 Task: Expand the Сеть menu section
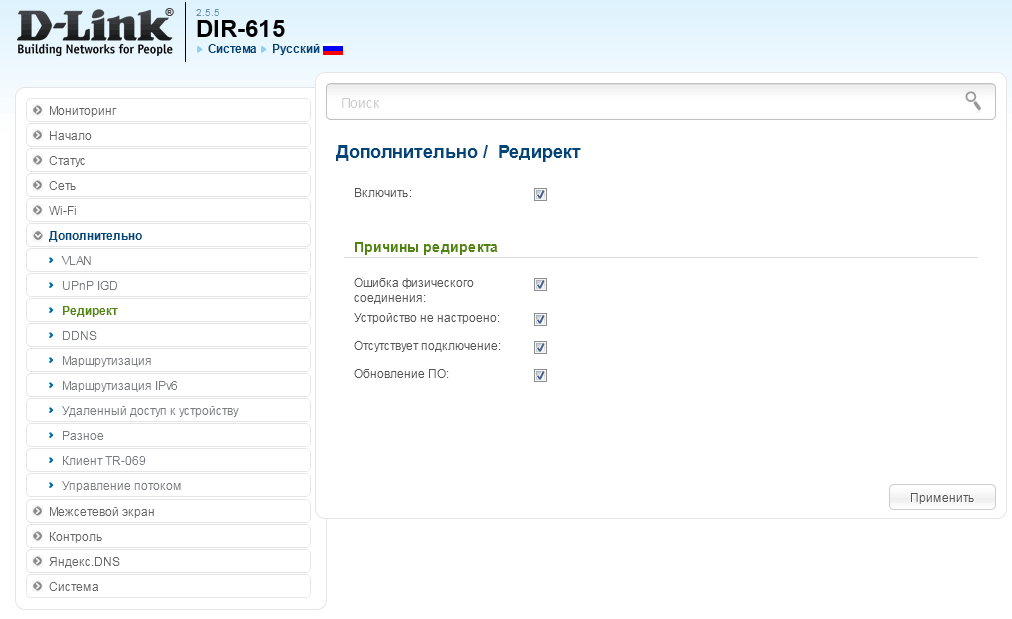tap(168, 186)
